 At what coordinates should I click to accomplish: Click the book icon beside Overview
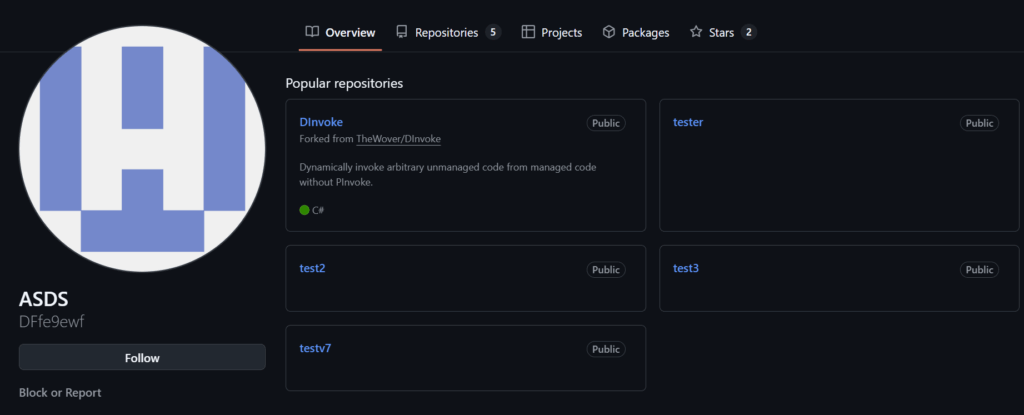pos(313,32)
